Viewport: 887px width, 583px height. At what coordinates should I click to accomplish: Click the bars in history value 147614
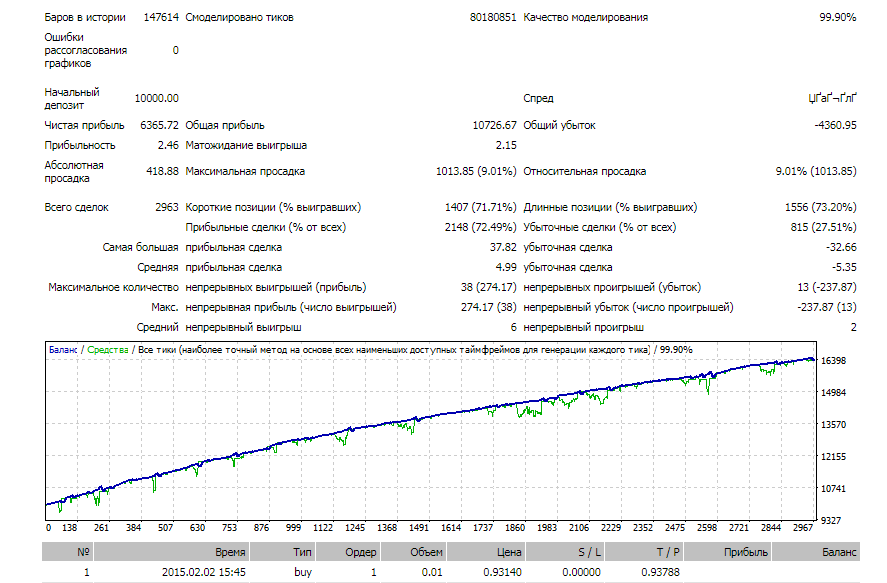tap(161, 18)
